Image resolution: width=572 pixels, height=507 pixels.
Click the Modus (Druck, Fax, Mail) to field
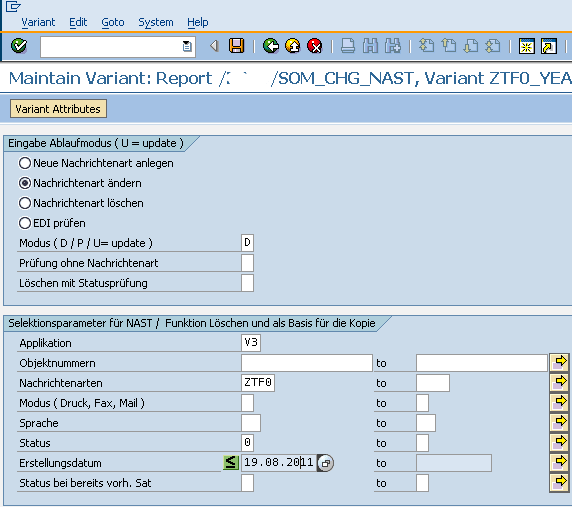click(422, 403)
